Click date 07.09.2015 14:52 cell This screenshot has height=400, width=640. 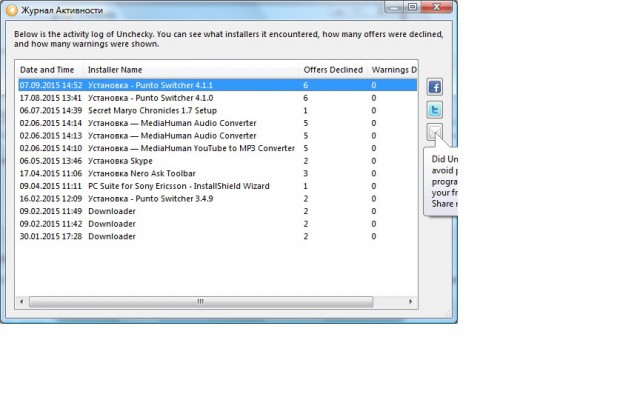[51, 85]
